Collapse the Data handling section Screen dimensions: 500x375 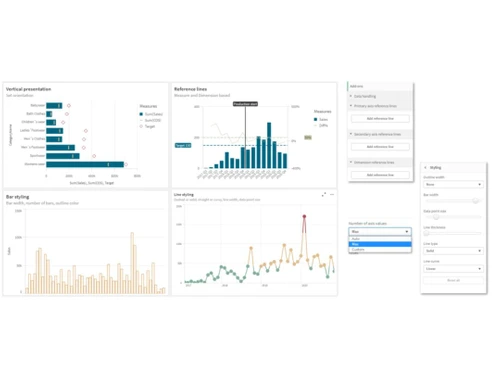pyautogui.click(x=351, y=96)
